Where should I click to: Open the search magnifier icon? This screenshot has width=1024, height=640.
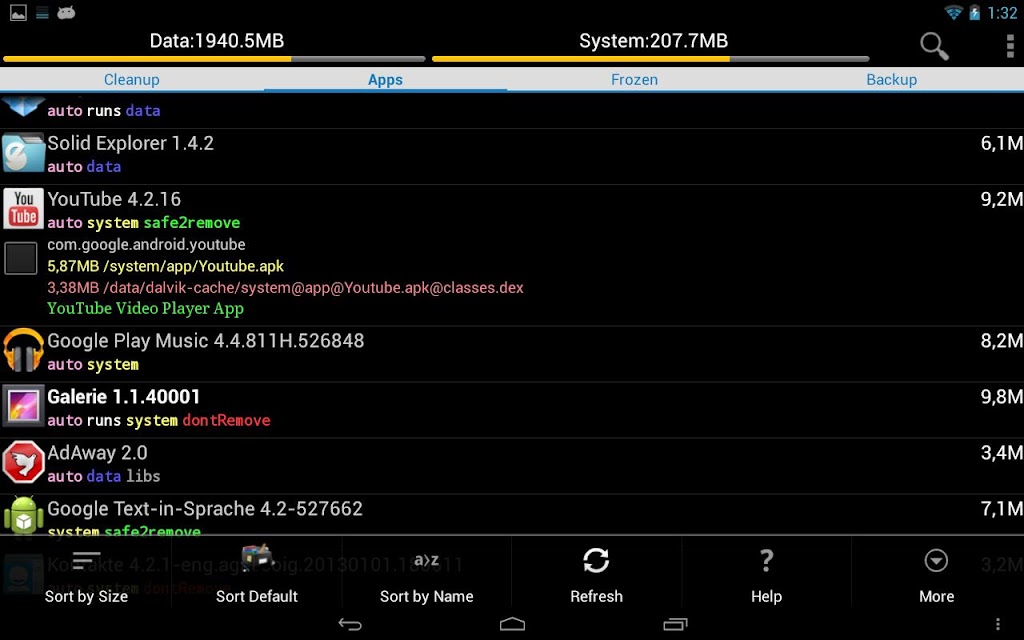(934, 46)
